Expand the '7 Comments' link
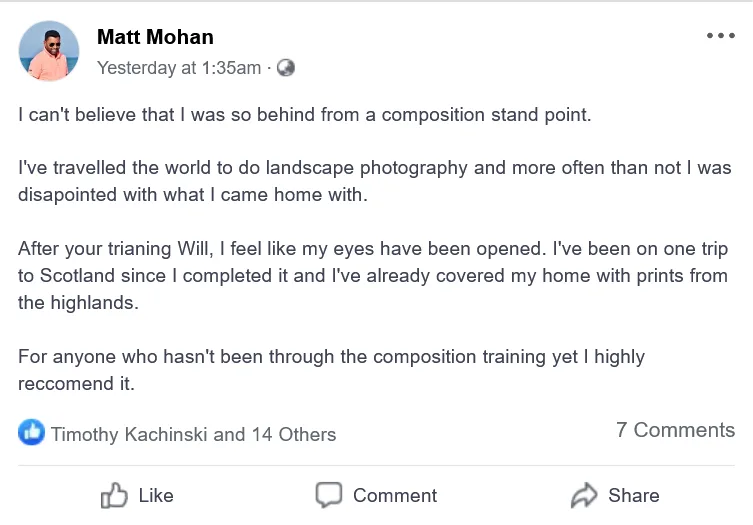The image size is (753, 525). 675,430
